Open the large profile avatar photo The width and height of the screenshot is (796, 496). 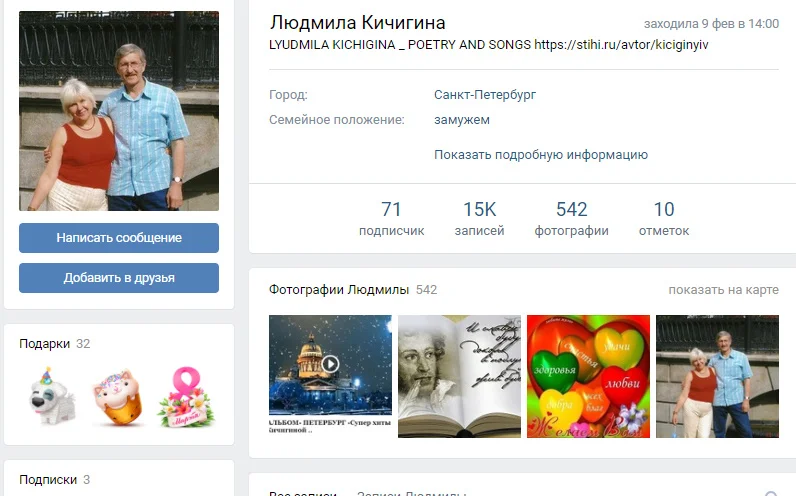click(119, 111)
